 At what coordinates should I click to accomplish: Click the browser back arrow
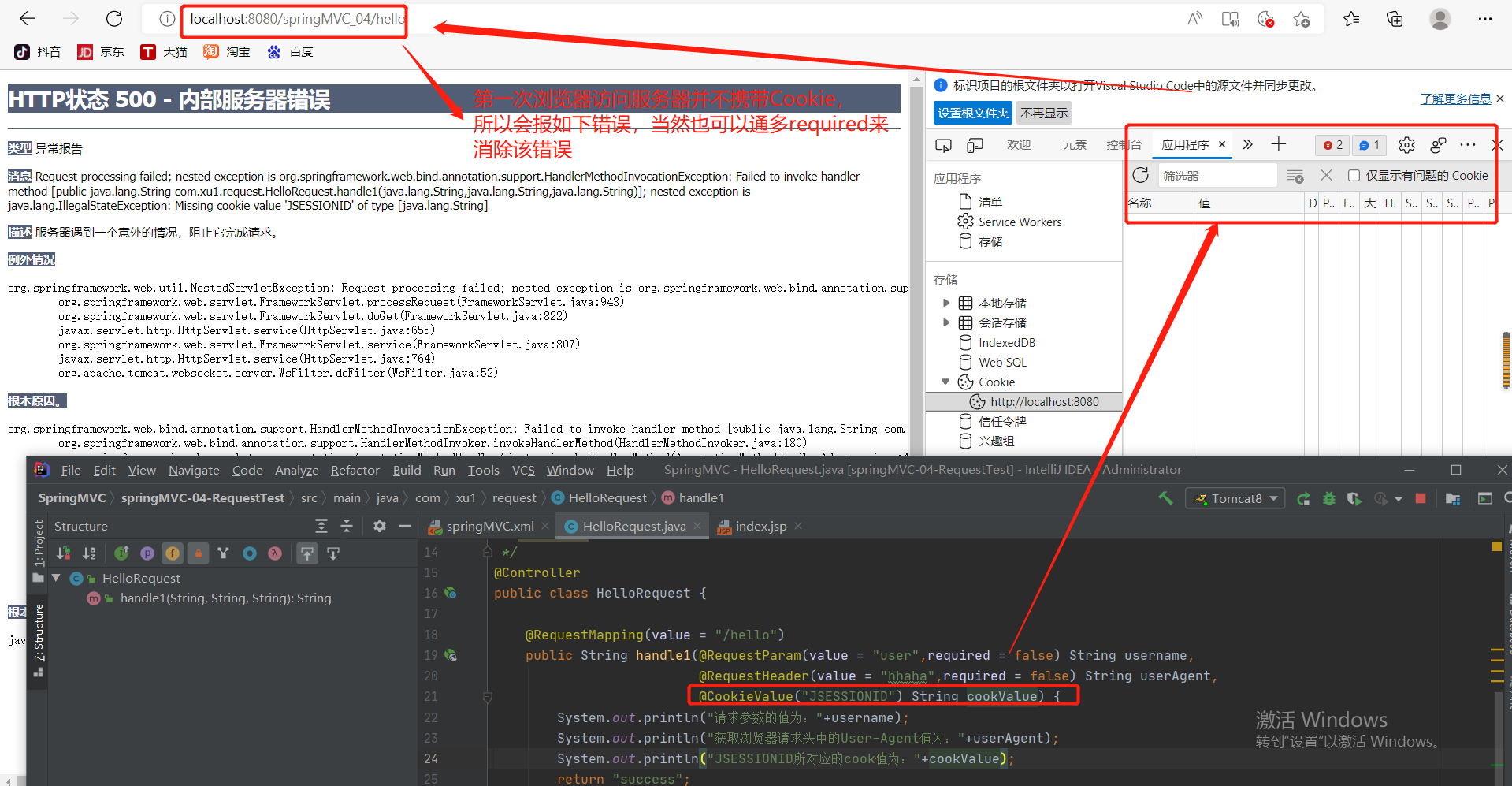click(28, 18)
